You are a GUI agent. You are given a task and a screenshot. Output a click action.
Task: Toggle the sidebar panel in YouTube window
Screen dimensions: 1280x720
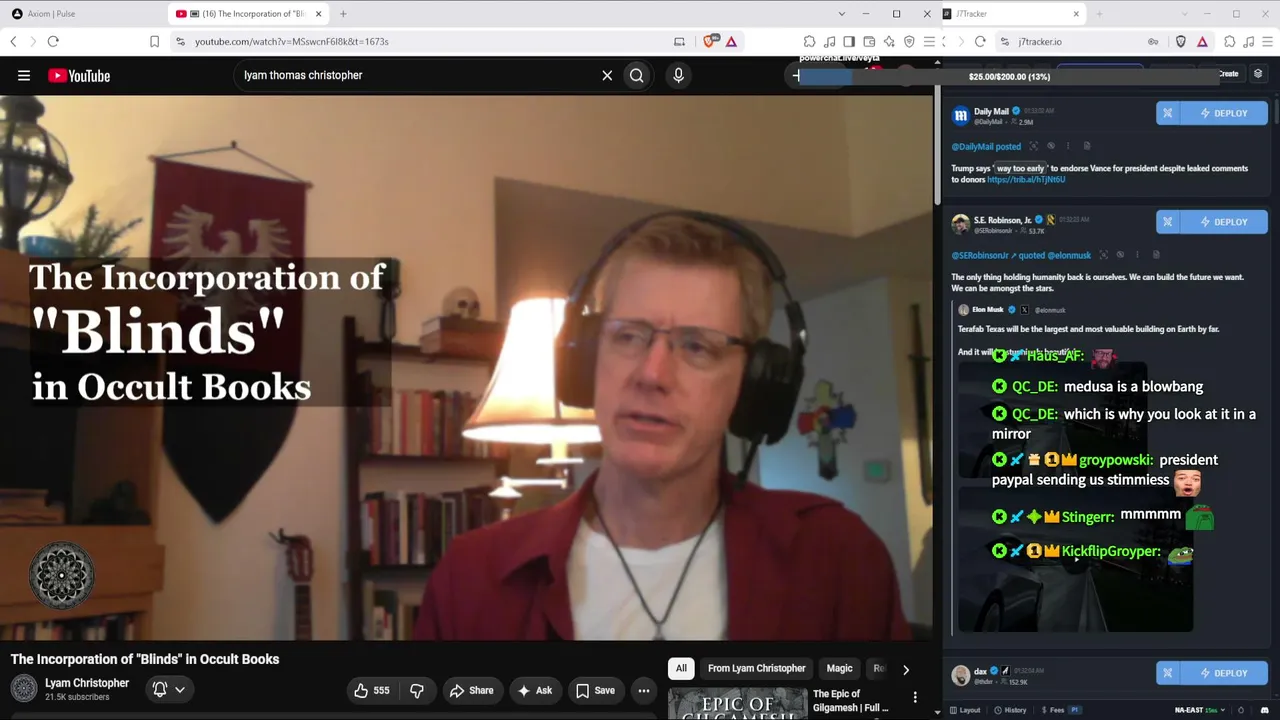click(849, 41)
